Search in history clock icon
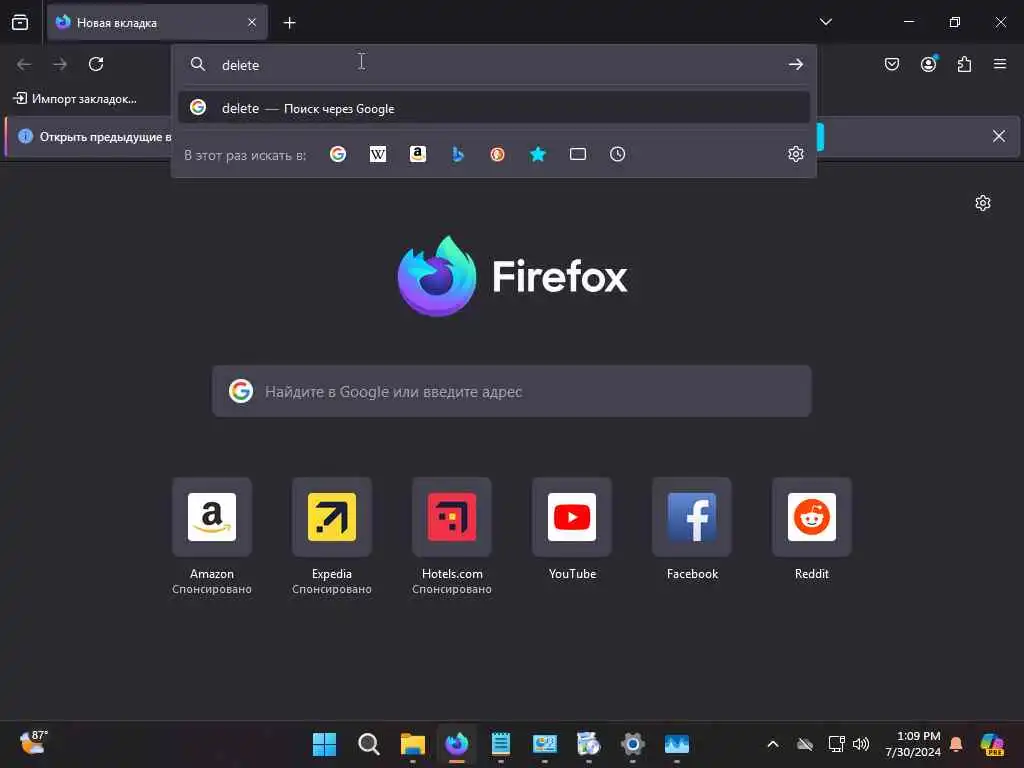The image size is (1024, 768). pyautogui.click(x=617, y=154)
